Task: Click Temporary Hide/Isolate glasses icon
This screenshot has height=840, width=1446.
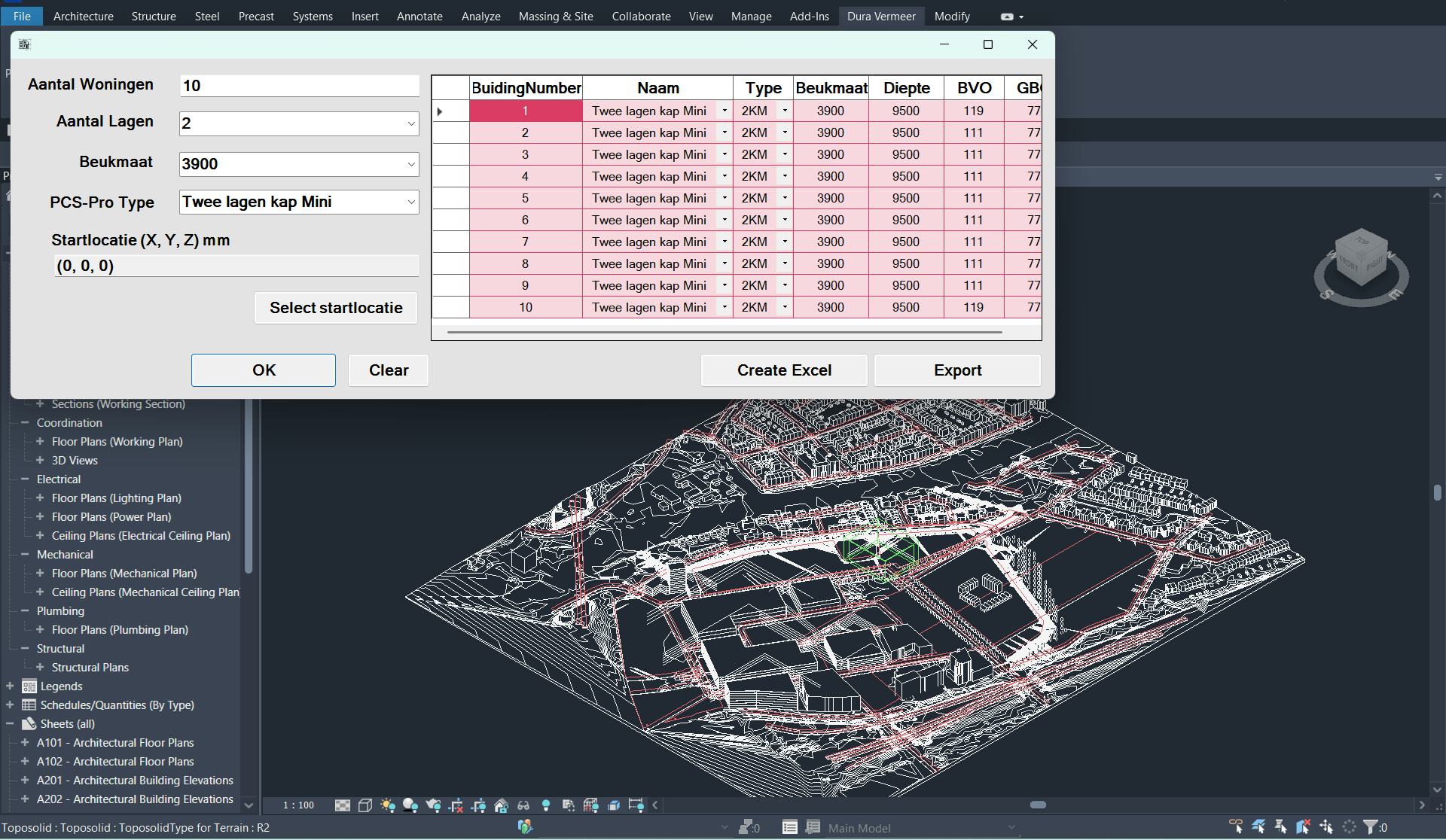Action: point(523,805)
